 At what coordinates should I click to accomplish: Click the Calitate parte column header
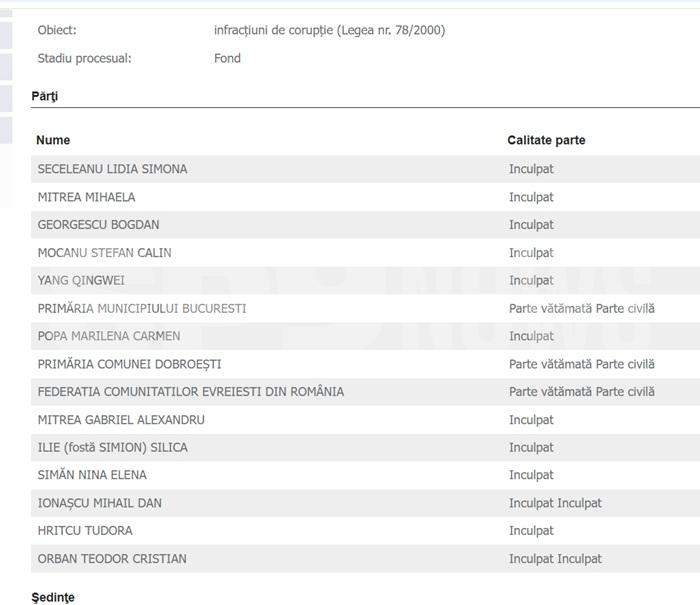pyautogui.click(x=546, y=140)
